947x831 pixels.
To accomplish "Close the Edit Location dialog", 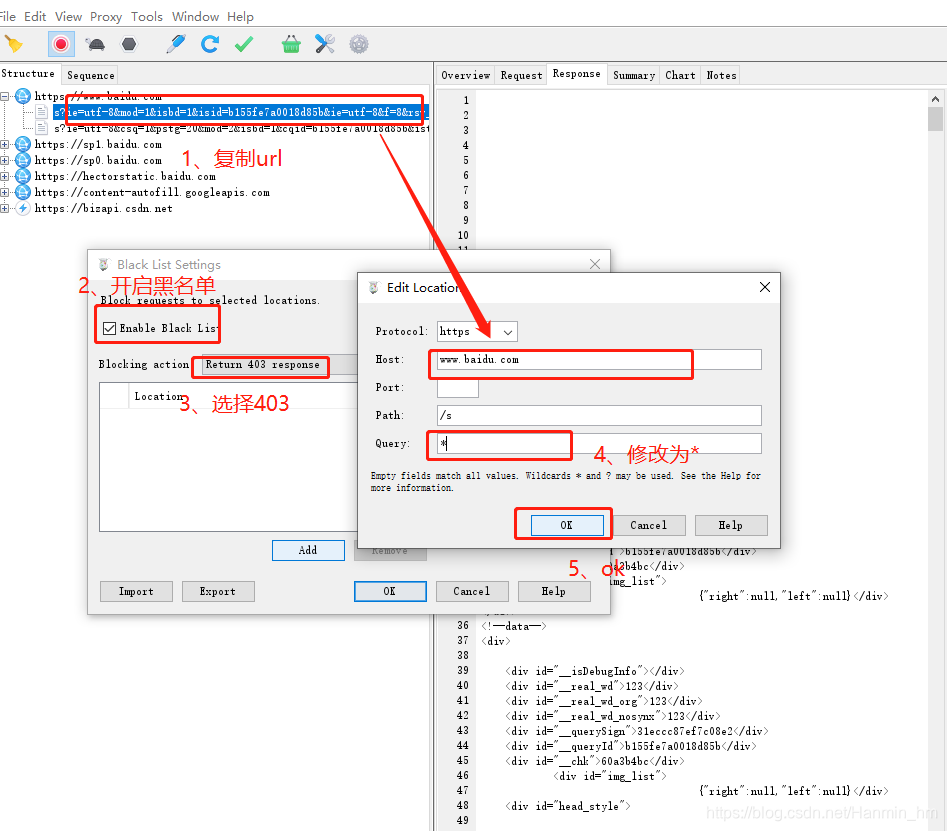I will (x=765, y=287).
